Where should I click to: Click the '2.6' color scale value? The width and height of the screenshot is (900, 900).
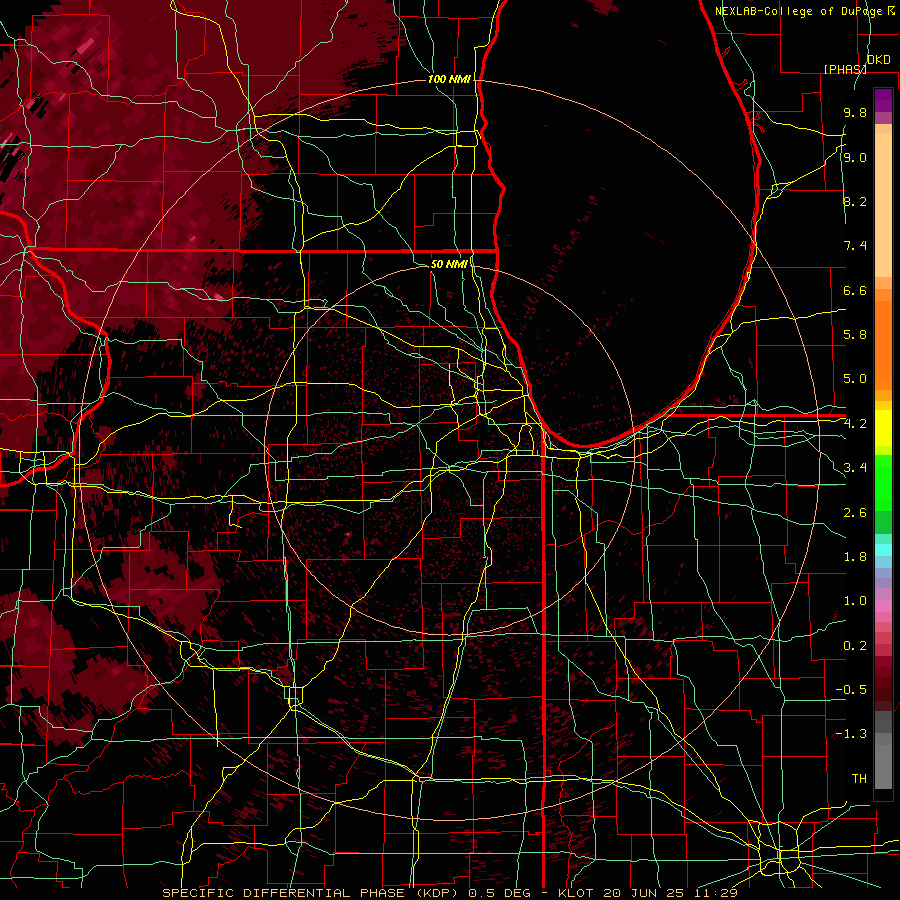click(x=855, y=513)
